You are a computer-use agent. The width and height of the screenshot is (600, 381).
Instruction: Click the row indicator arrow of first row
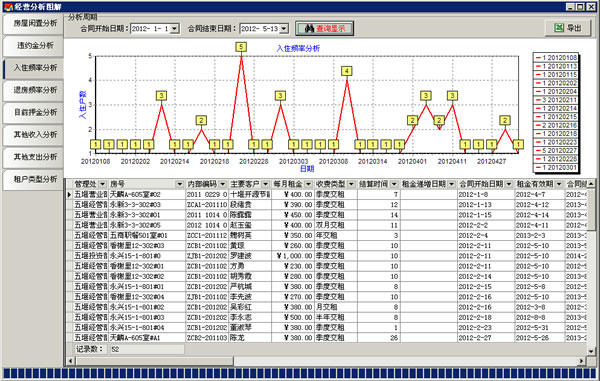pyautogui.click(x=69, y=195)
